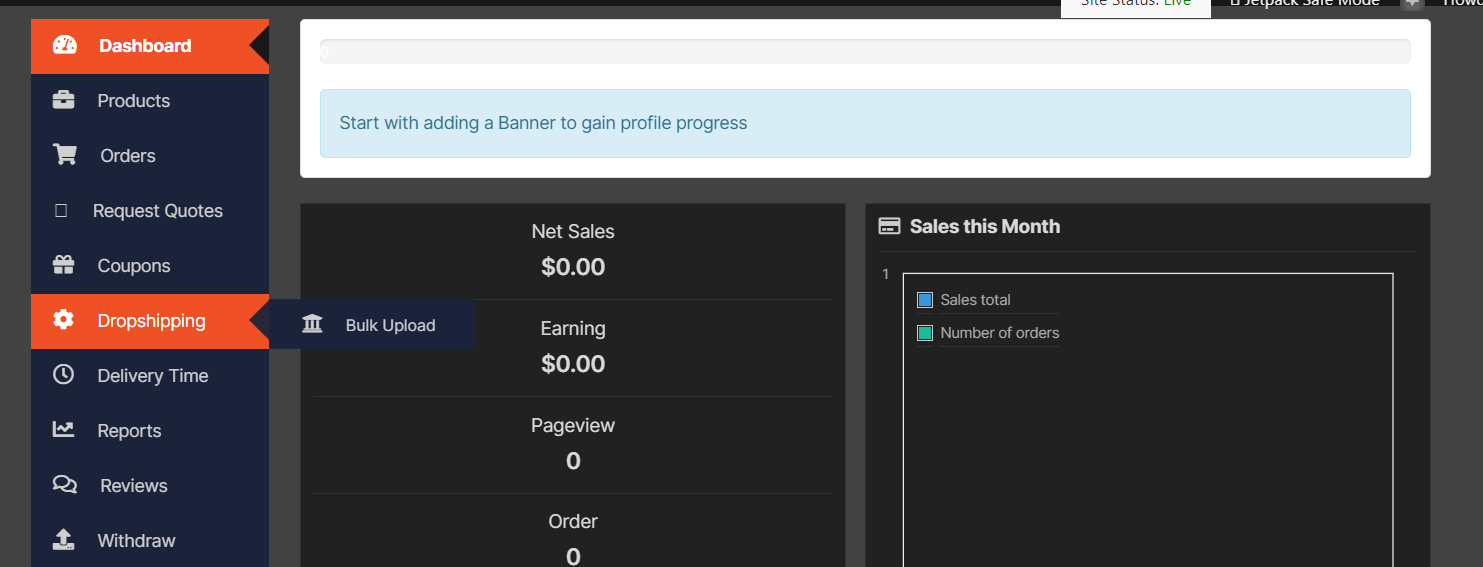Click the blue Sales total color box
The image size is (1483, 567).
pyautogui.click(x=925, y=300)
